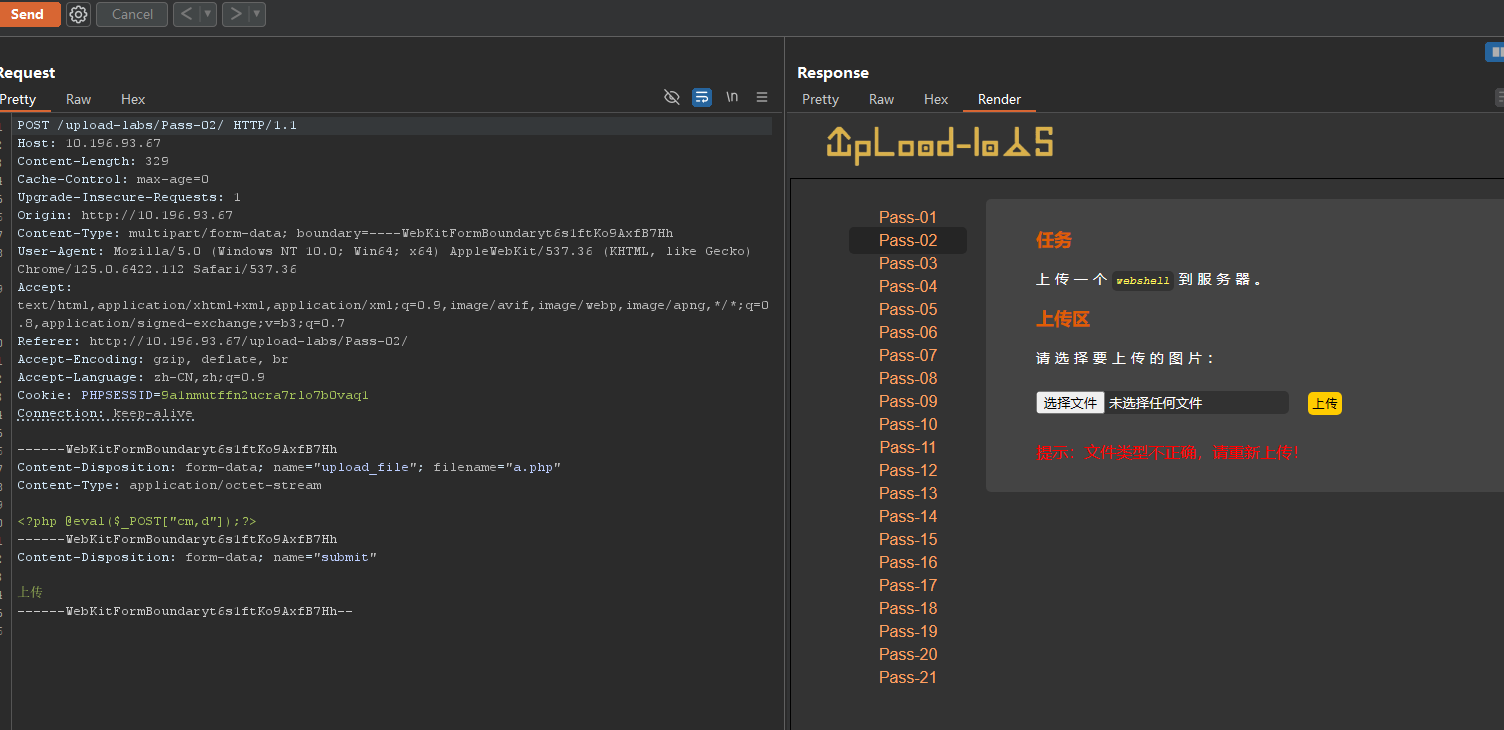The height and width of the screenshot is (730, 1504).
Task: Click the Host: 10.196.93.67 header line
Action: click(89, 143)
